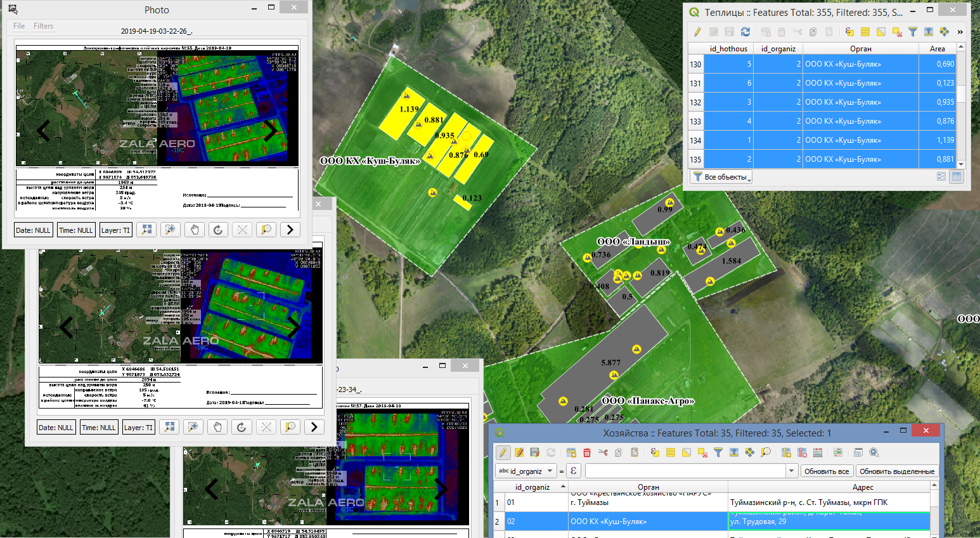
Task: Cut selected rows in Хозяйства table
Action: pyautogui.click(x=602, y=452)
